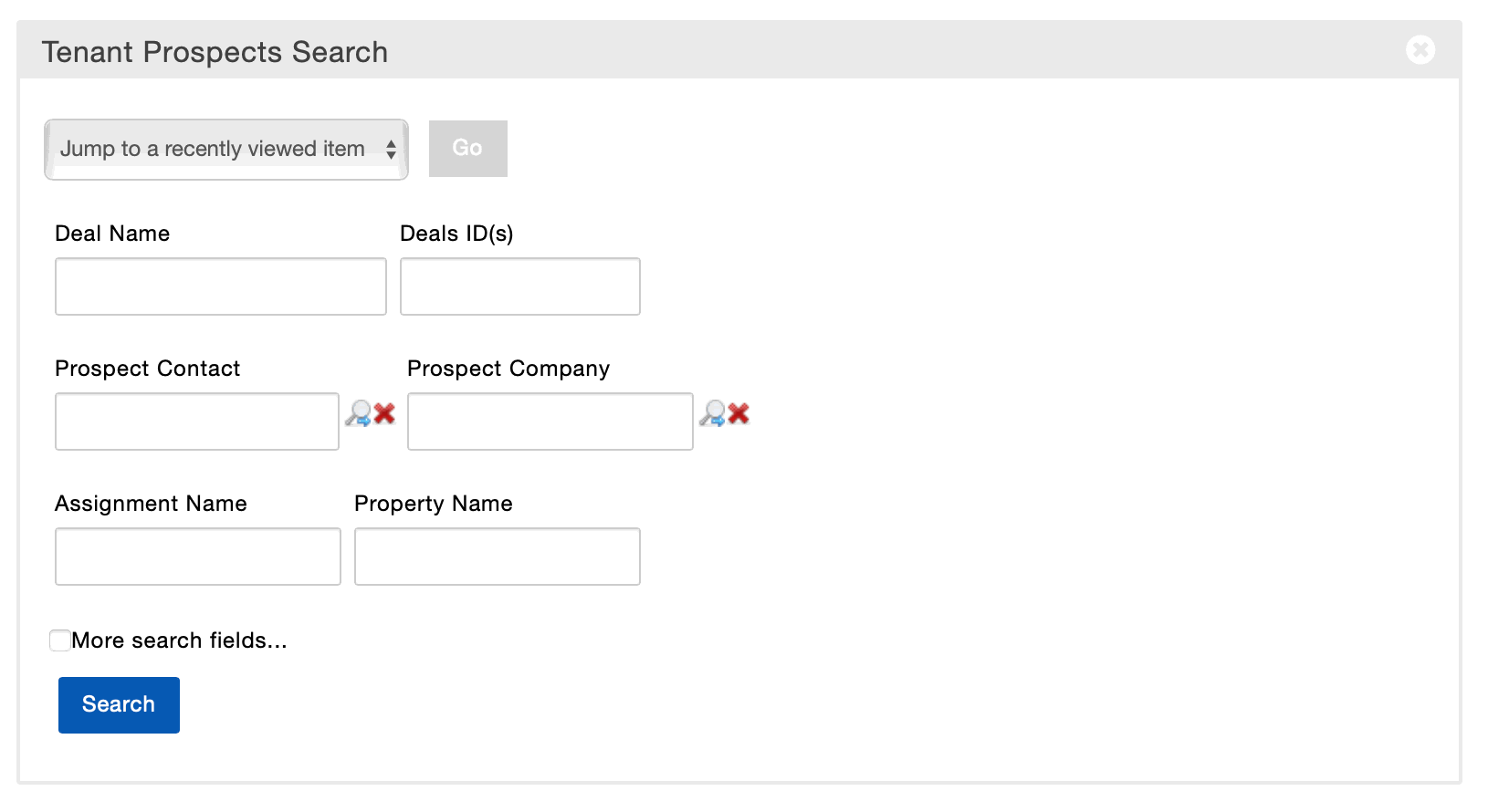The height and width of the screenshot is (812, 1488).
Task: Click the blue Search button
Action: [x=119, y=704]
